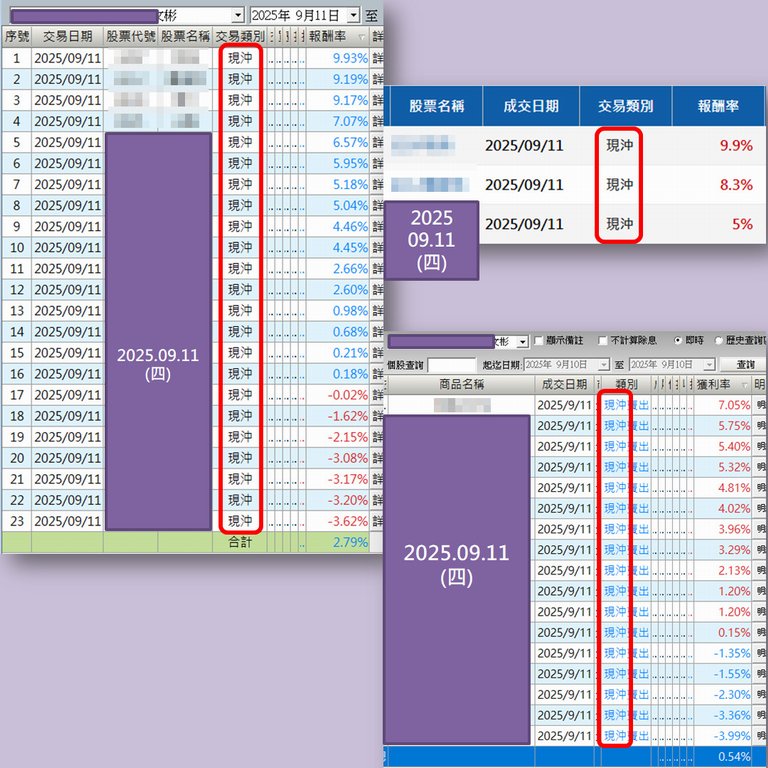Select the 即時 radio button
The image size is (768, 768).
coord(677,341)
